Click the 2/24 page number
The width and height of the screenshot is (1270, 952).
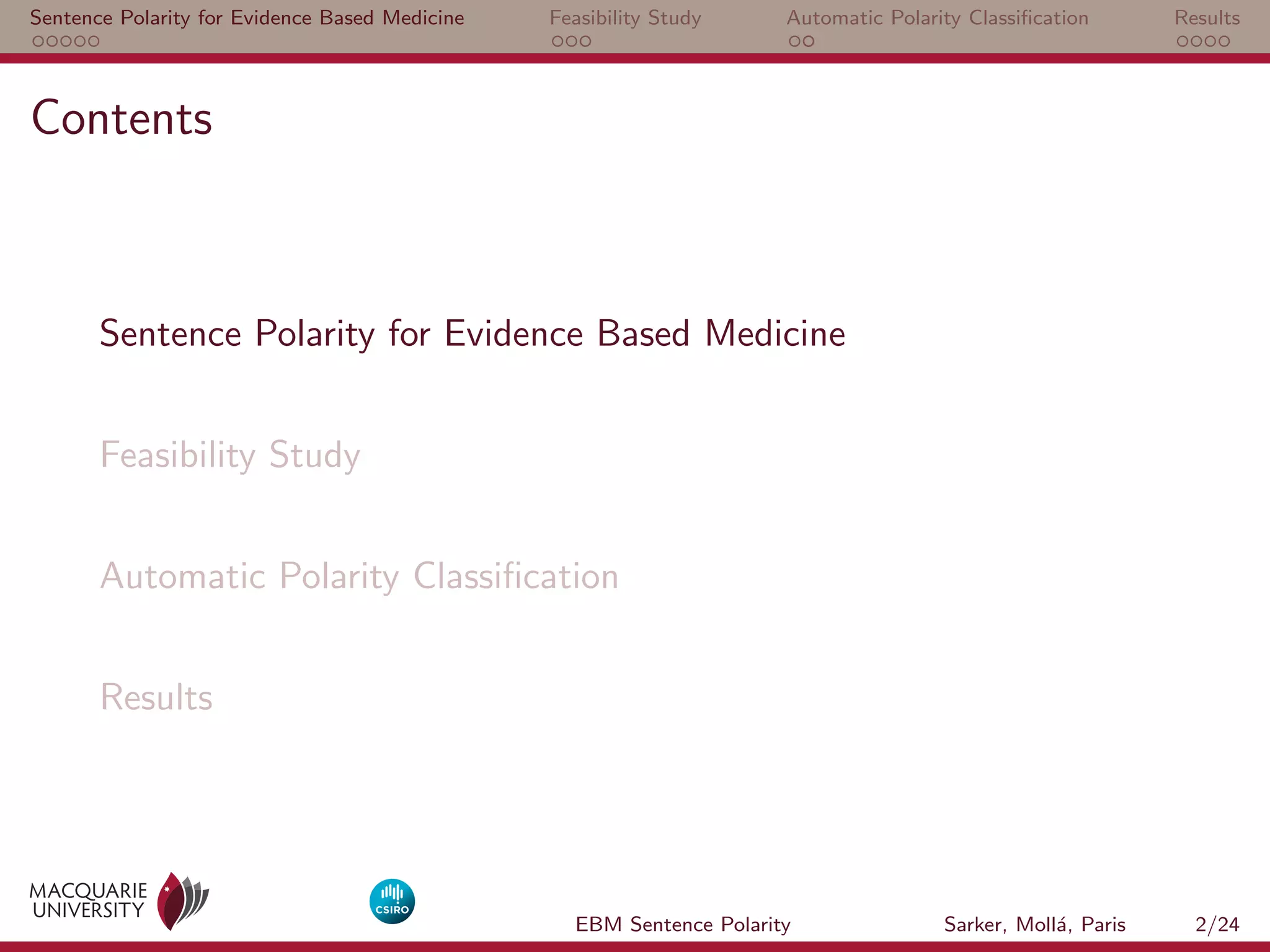1217,924
